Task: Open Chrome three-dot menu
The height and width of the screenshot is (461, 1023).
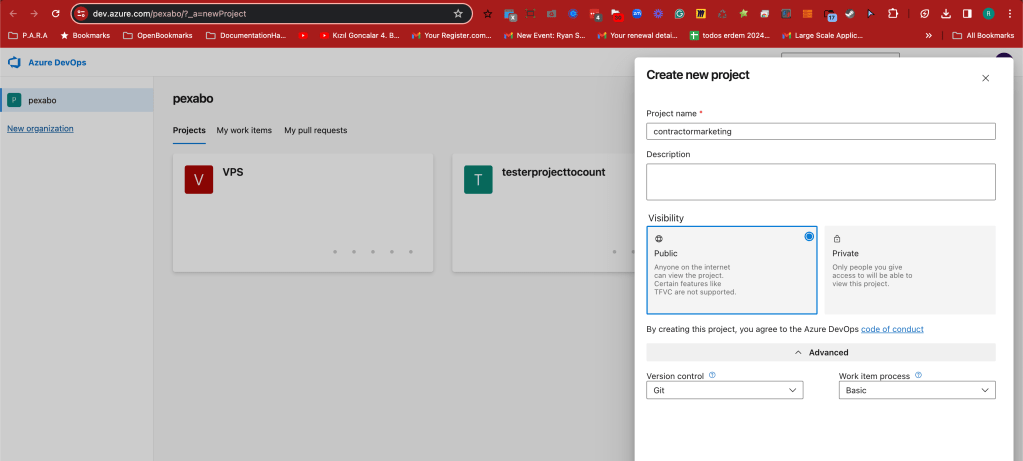Action: 1009,13
